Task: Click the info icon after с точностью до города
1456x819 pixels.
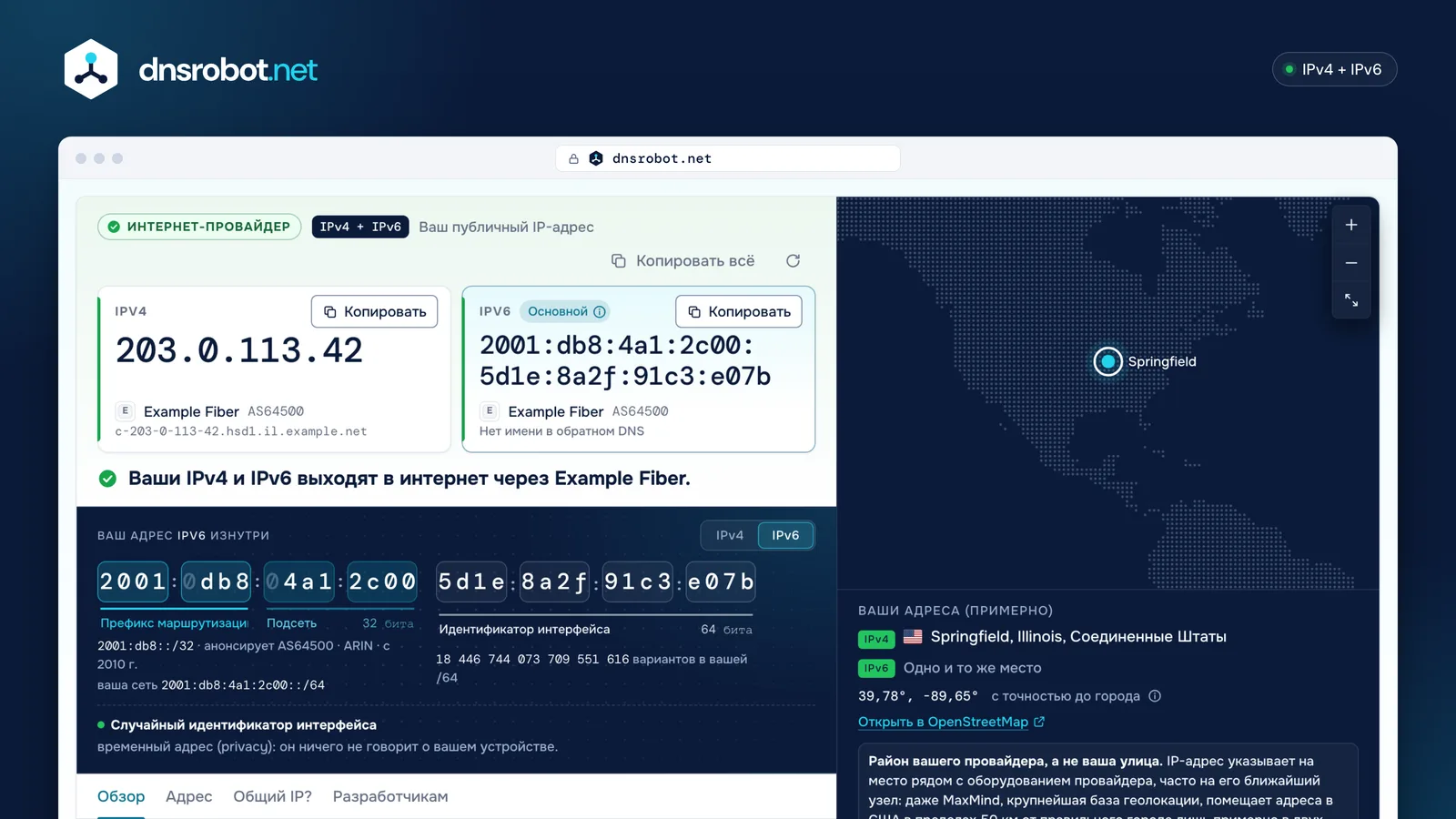Action: [x=1155, y=696]
